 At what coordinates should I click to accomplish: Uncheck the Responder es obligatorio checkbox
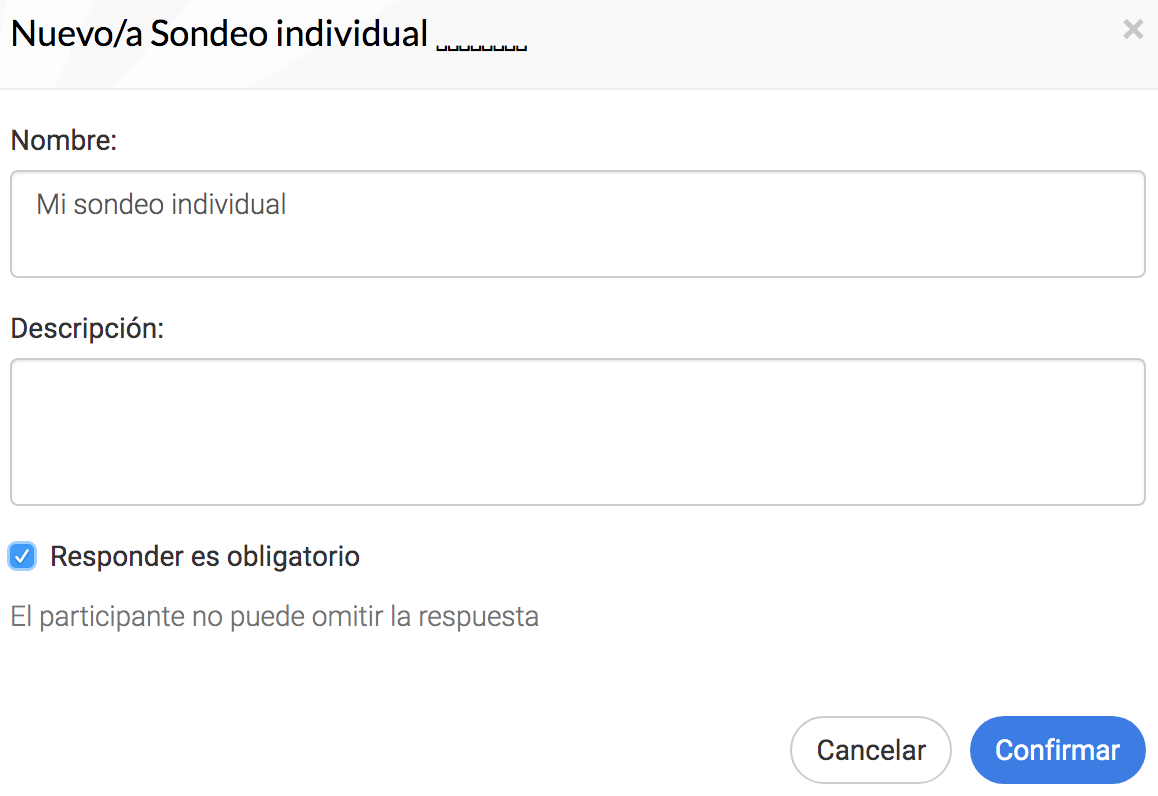[x=22, y=556]
